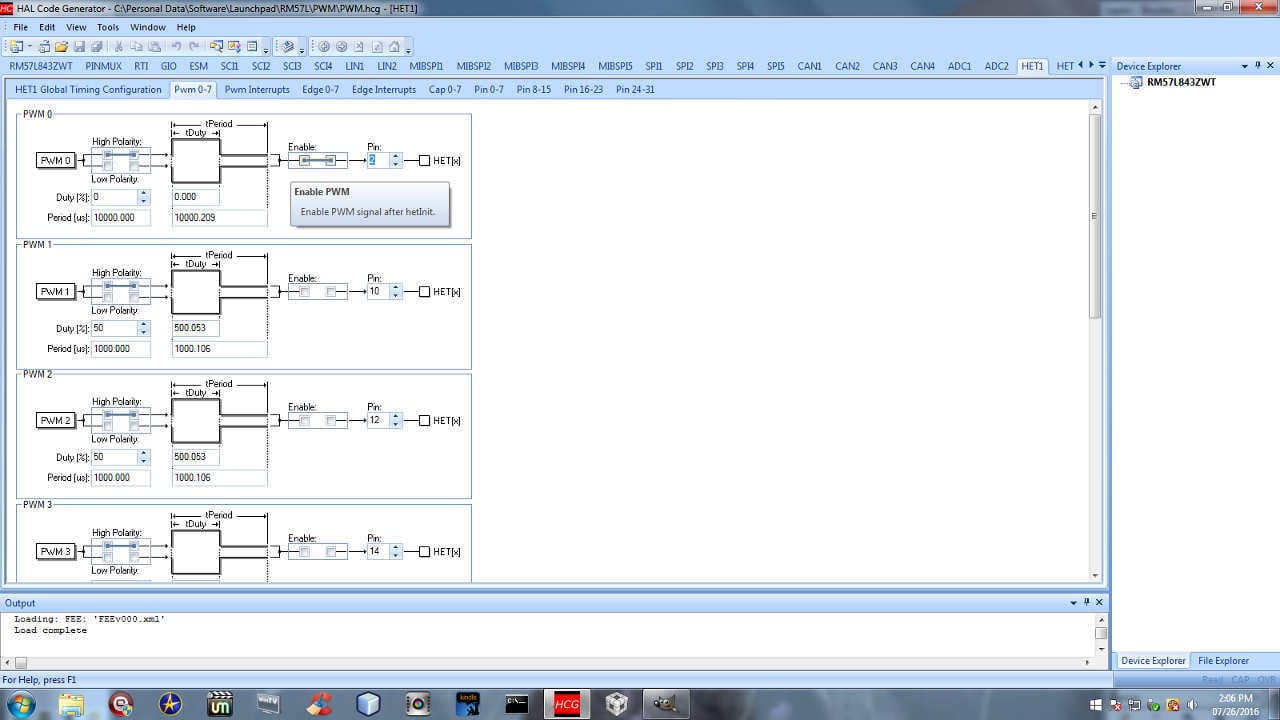This screenshot has width=1280, height=720.
Task: Click the Open project folder toolbar icon
Action: point(62,47)
